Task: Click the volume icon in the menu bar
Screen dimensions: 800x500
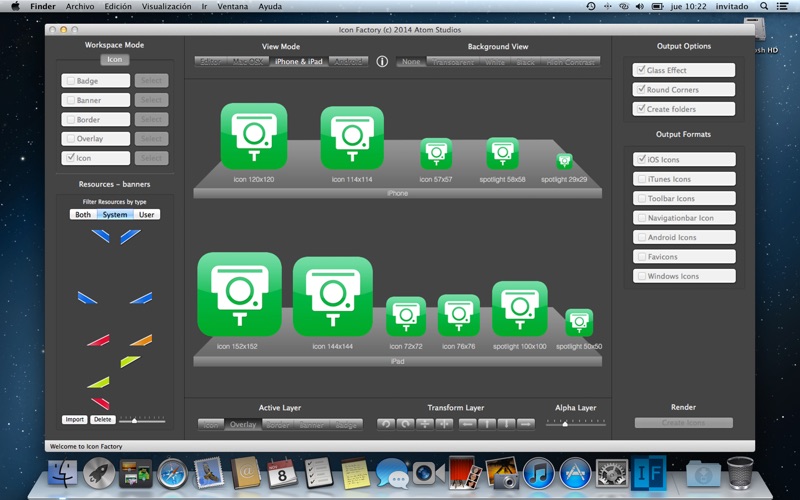Action: [x=640, y=6]
